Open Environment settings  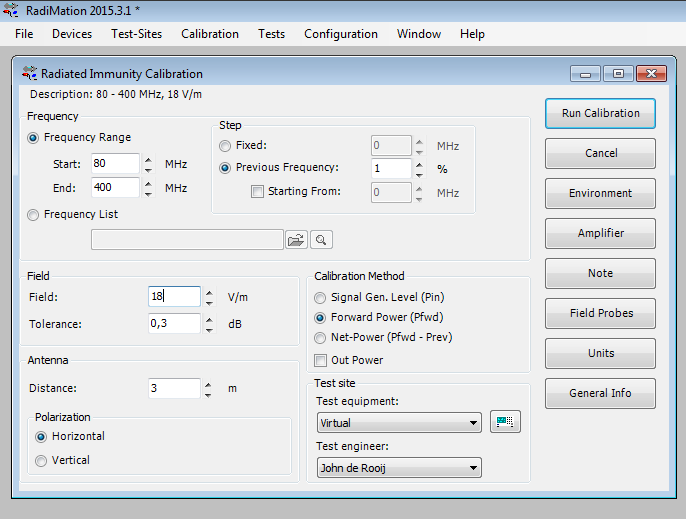pos(600,193)
